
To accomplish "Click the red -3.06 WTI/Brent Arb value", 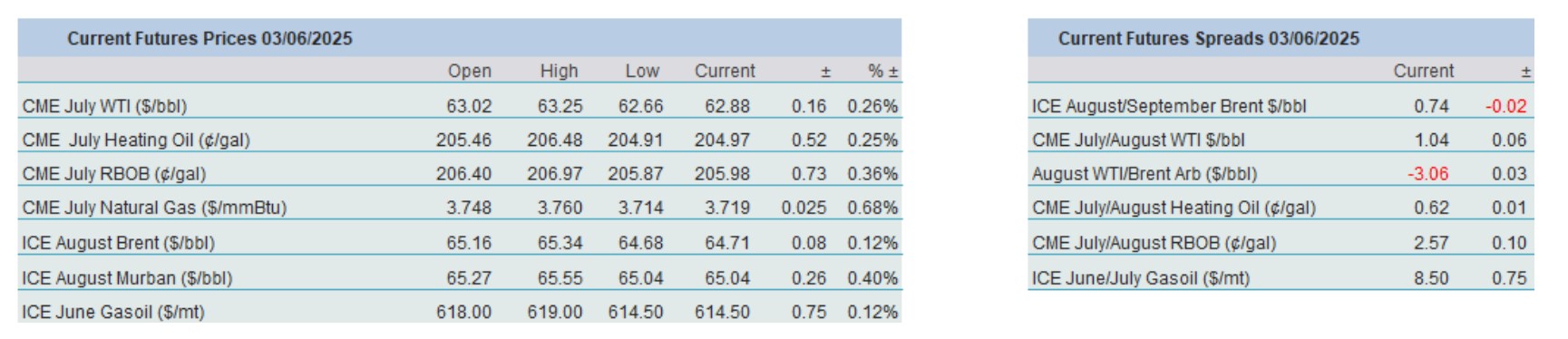I will coord(1427,173).
